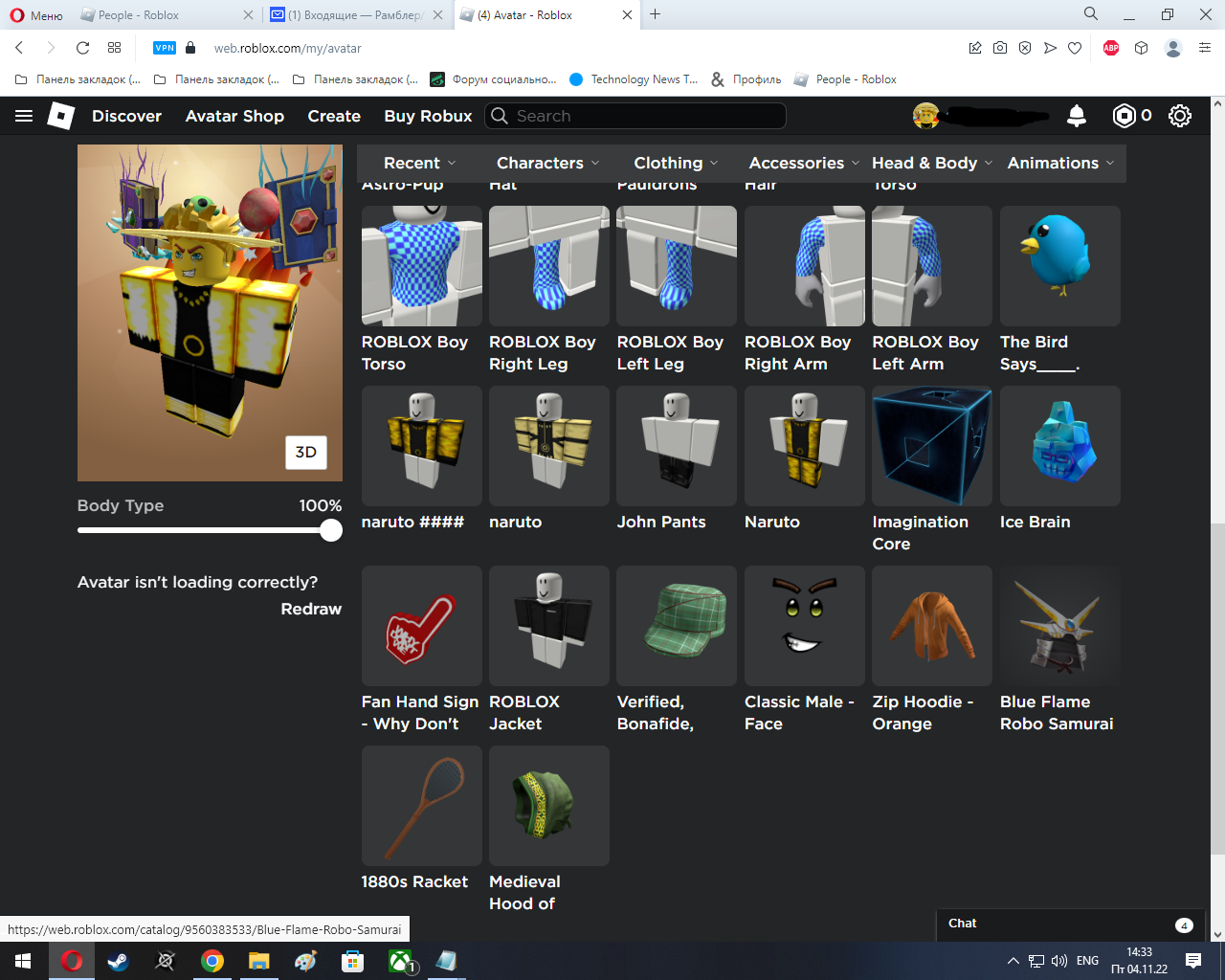
Task: Open the hamburger navigation menu
Action: (24, 116)
